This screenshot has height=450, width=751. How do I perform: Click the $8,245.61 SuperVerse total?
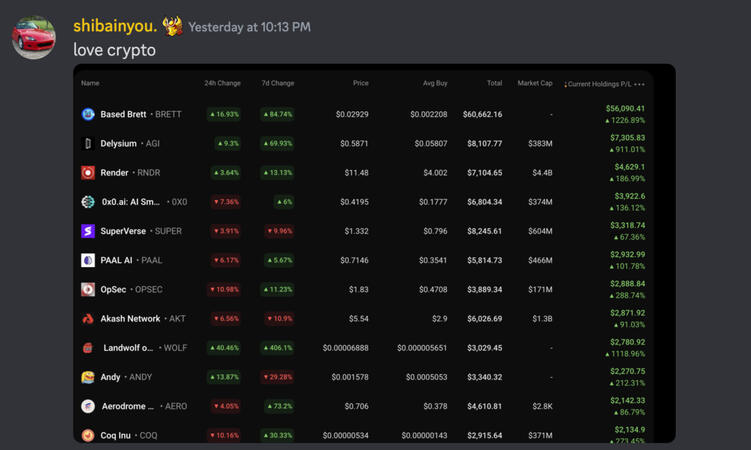(485, 231)
